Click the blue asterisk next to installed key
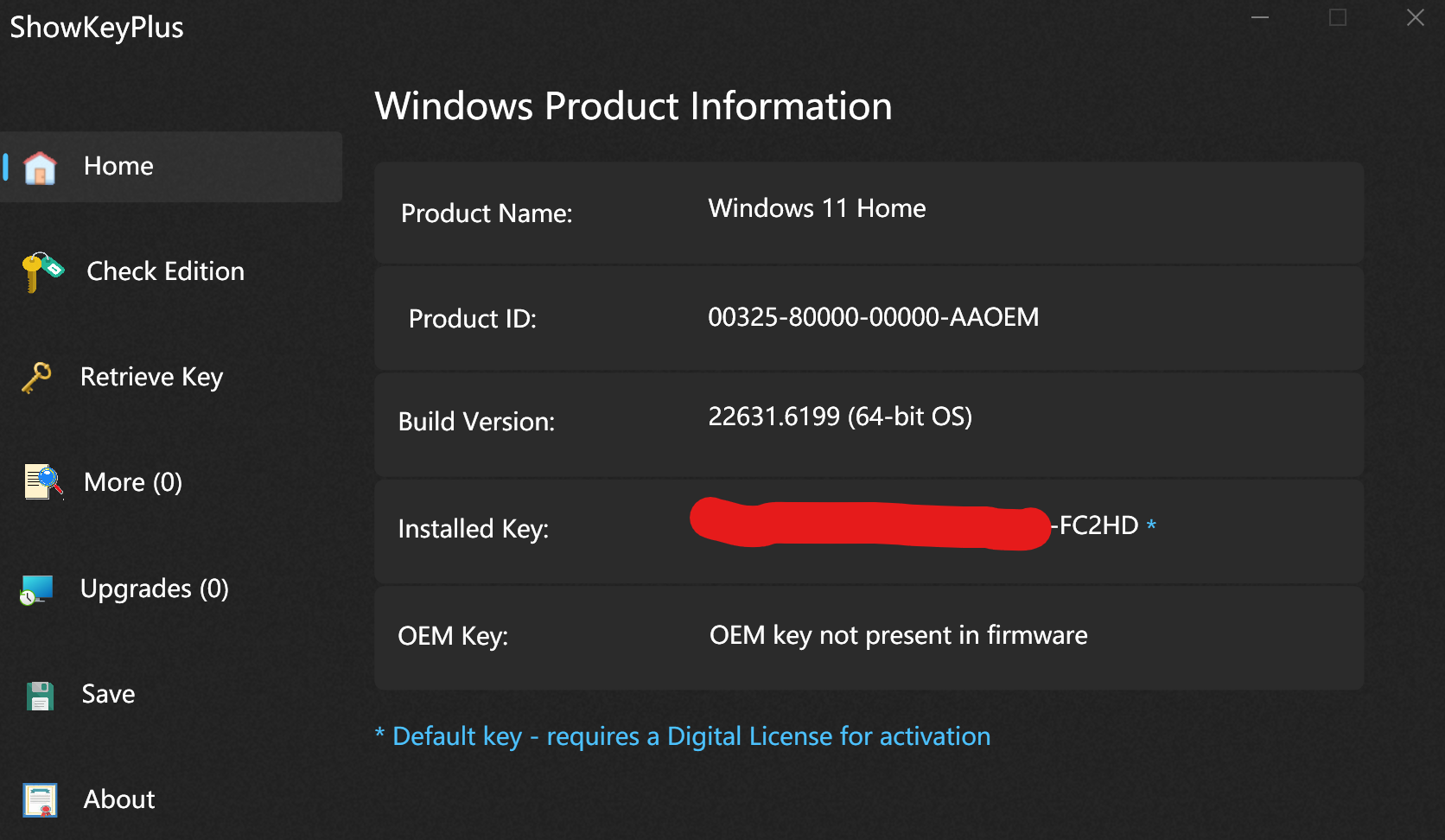1445x840 pixels. [1151, 525]
